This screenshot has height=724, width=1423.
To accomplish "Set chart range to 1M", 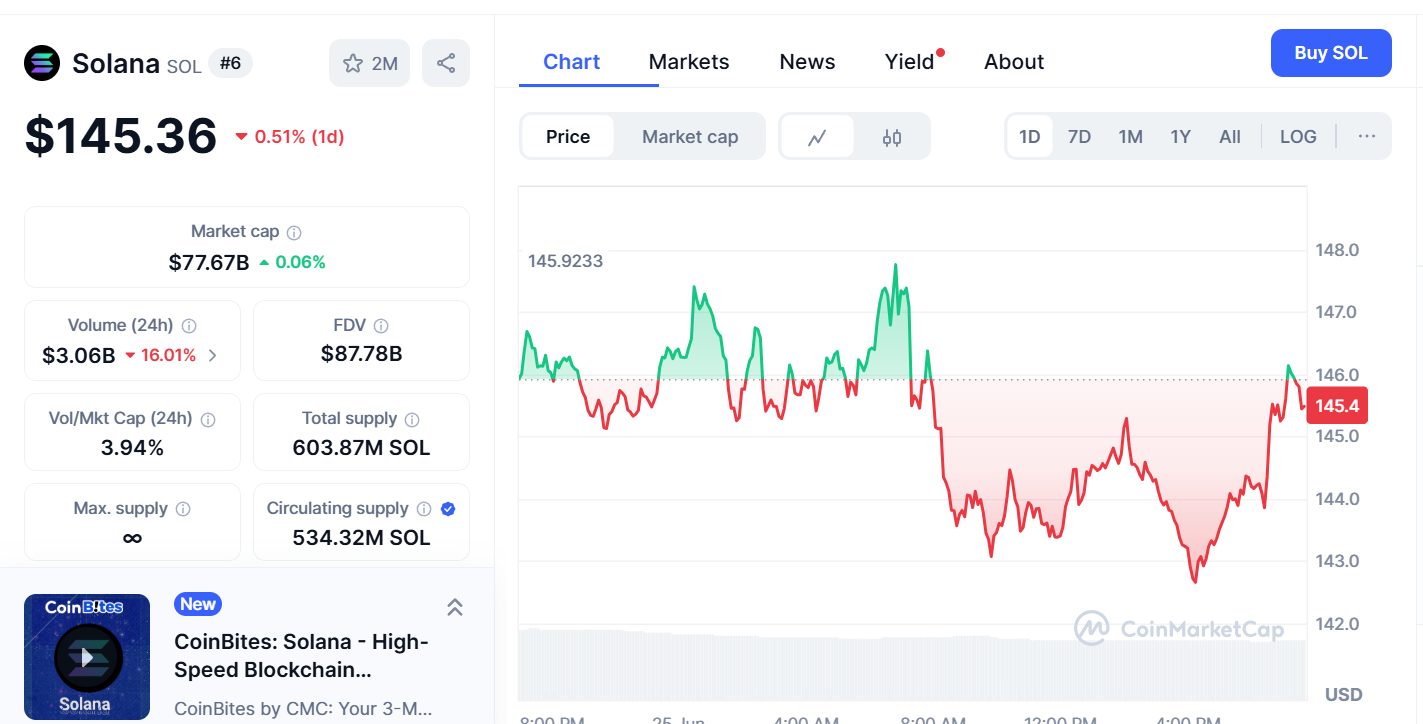I will point(1130,137).
